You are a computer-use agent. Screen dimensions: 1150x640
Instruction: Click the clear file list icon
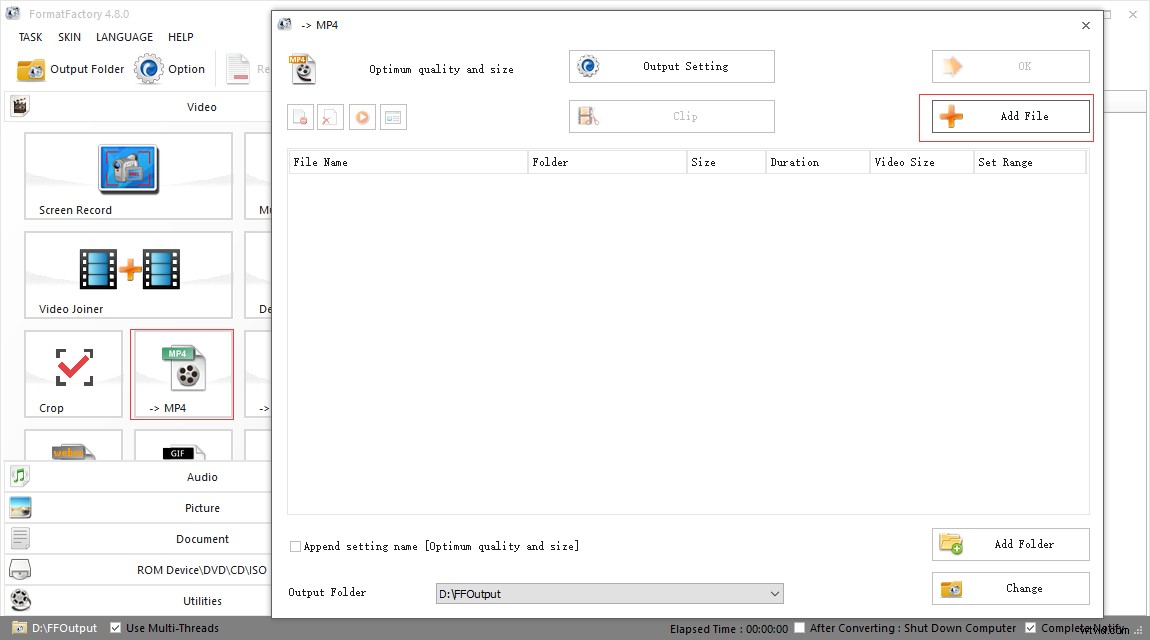(330, 116)
